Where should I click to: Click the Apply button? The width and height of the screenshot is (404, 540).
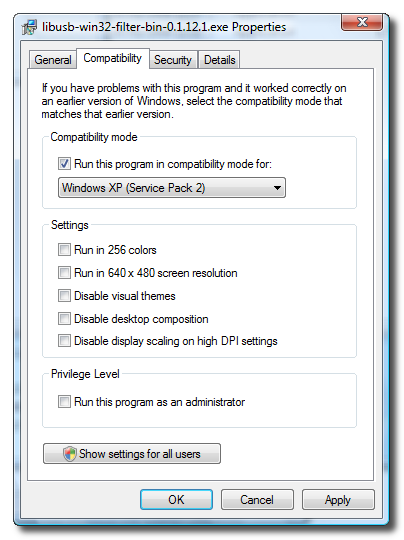(x=338, y=499)
